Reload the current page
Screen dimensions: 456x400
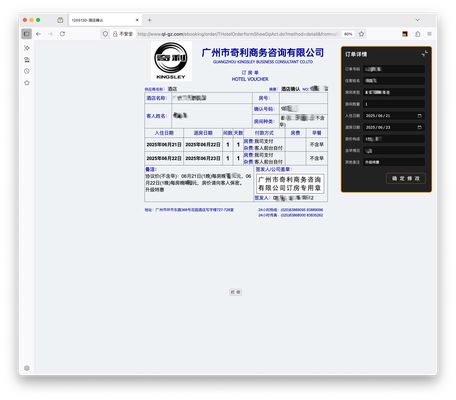point(62,34)
